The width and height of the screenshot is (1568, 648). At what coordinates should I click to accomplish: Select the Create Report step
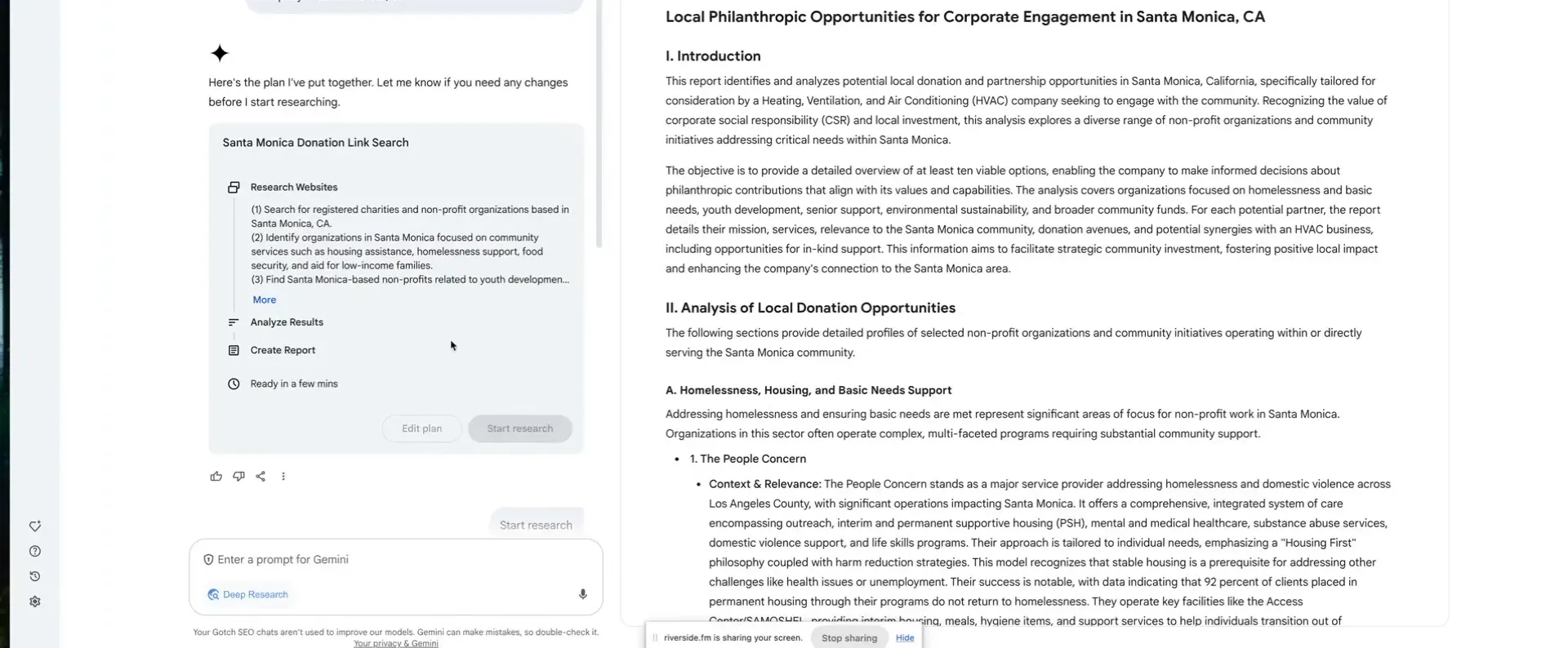tap(283, 350)
